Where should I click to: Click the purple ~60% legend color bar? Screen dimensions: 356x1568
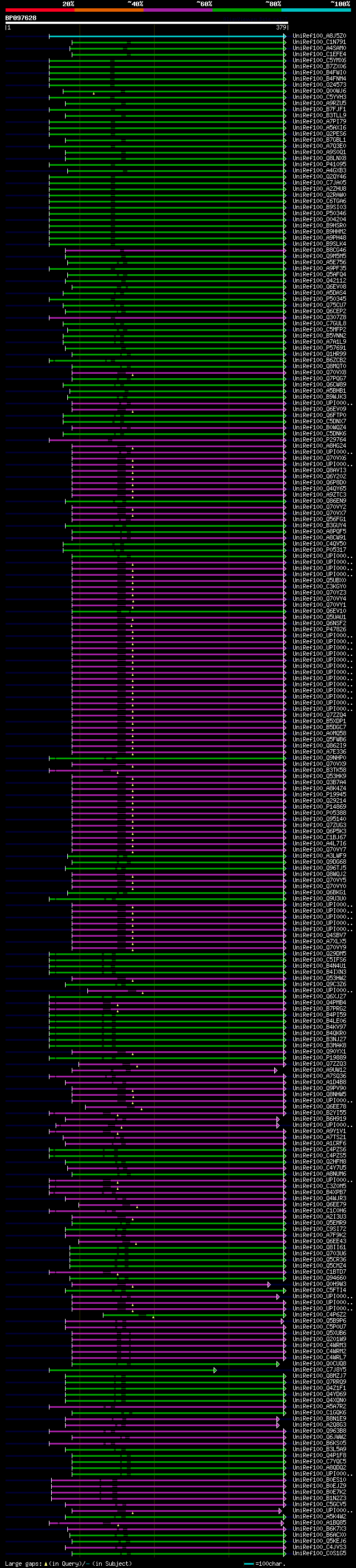(177, 10)
